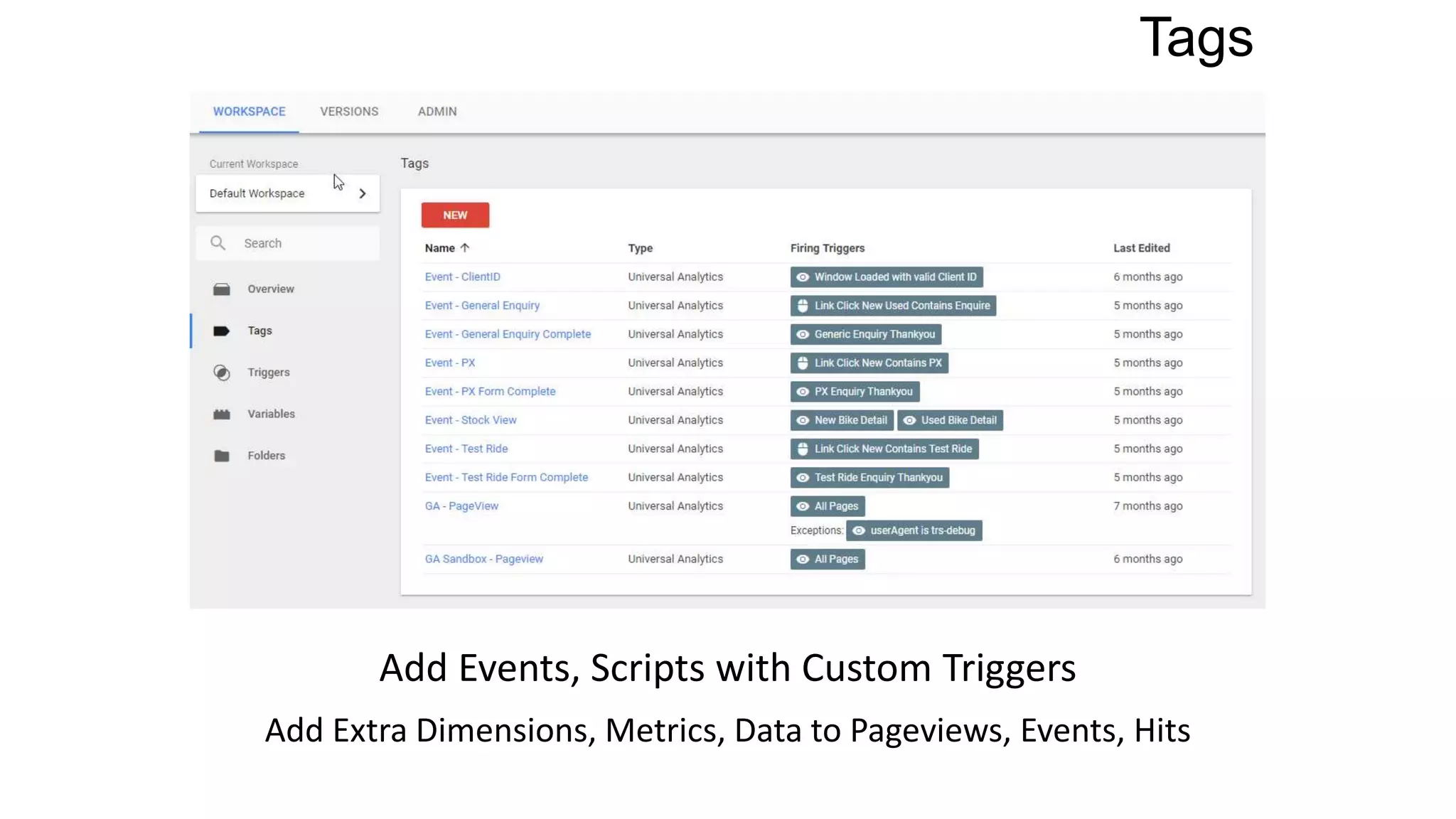Click '7 months ago' in GA - PageView row

(x=1148, y=506)
